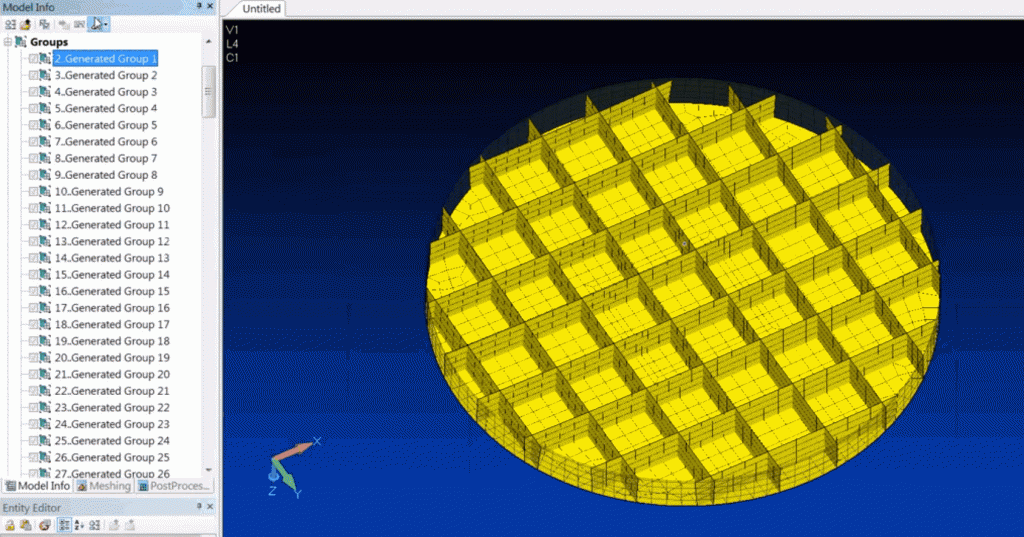Screen dimensions: 1024x537
Task: Collapse the Groups tree node
Action: [8, 42]
